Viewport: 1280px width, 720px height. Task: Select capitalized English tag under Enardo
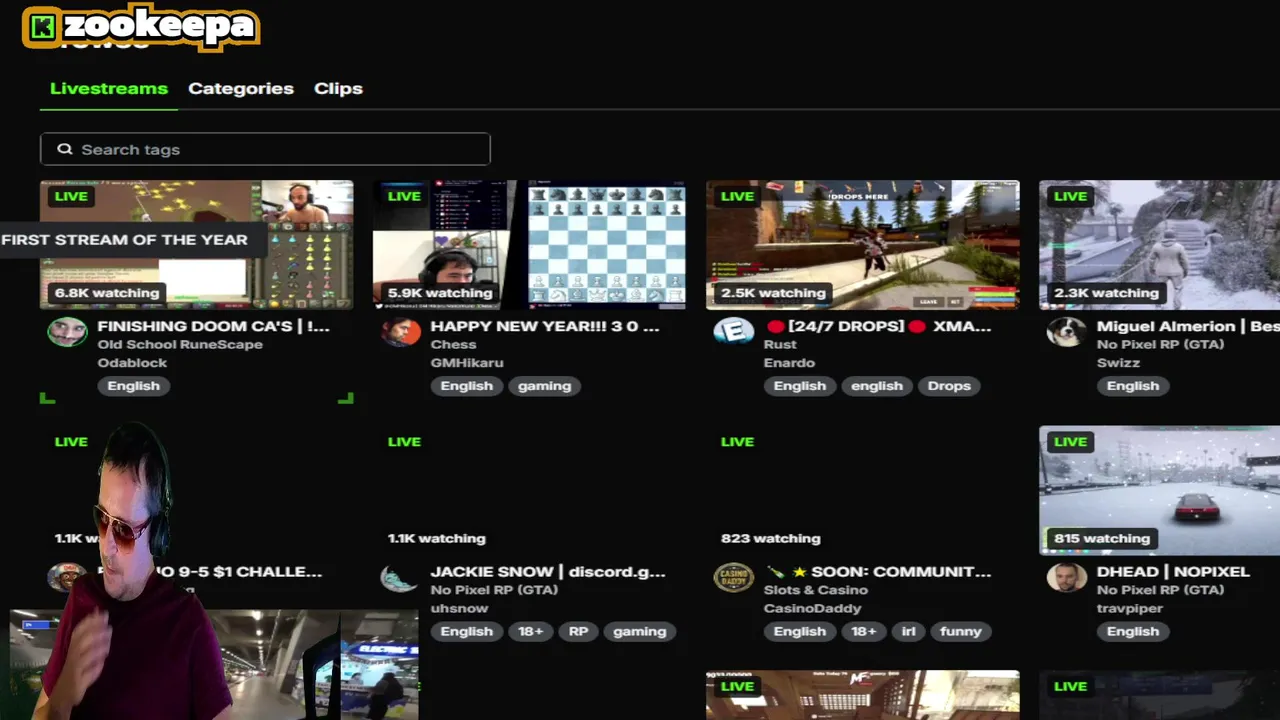[800, 386]
